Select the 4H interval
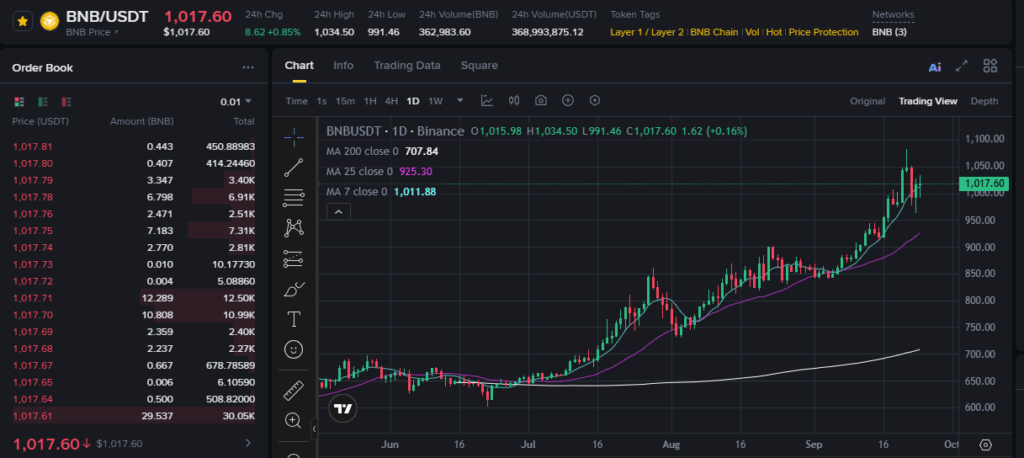This screenshot has width=1024, height=458. (x=391, y=101)
